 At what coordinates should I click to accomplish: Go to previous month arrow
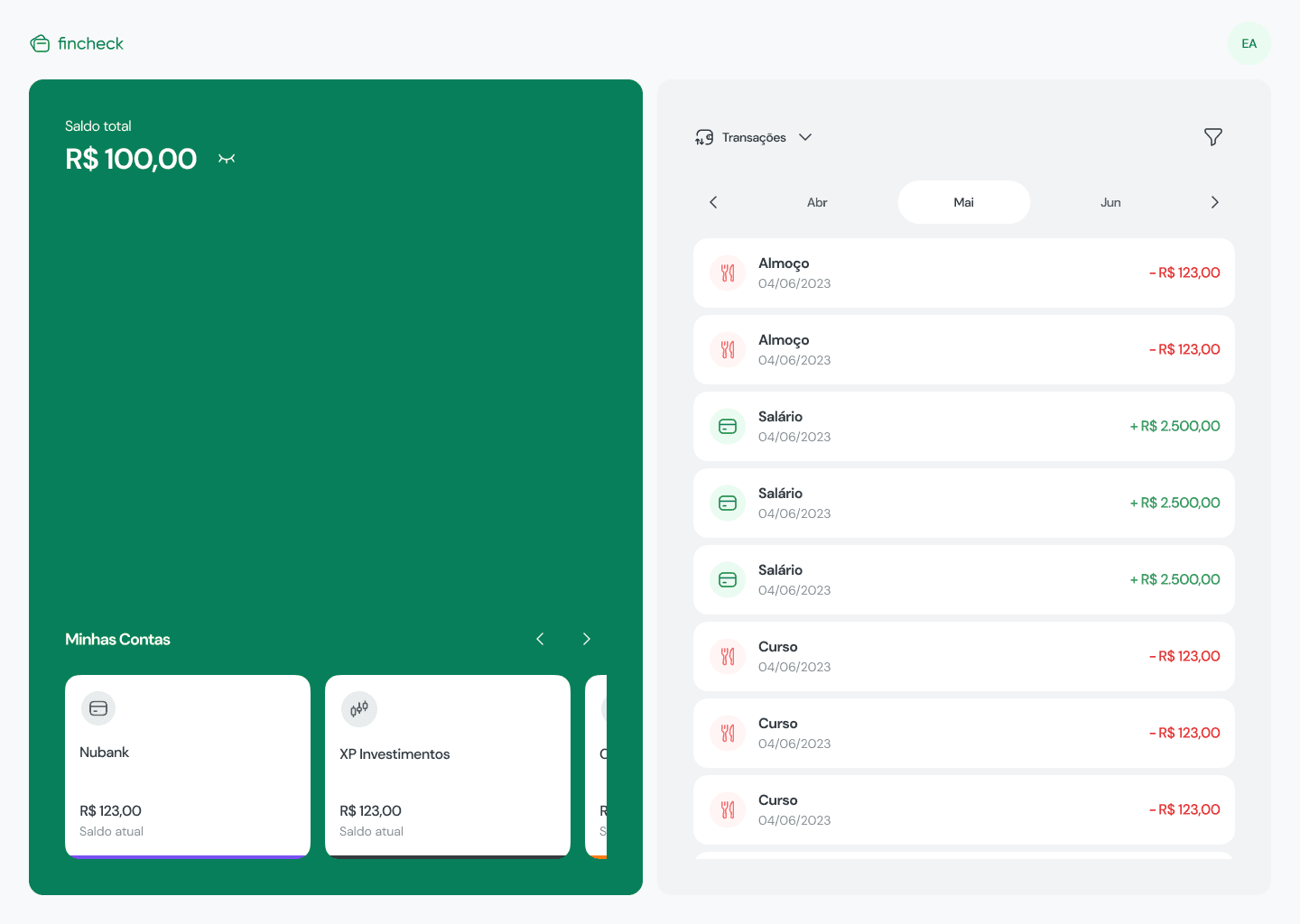tap(713, 202)
